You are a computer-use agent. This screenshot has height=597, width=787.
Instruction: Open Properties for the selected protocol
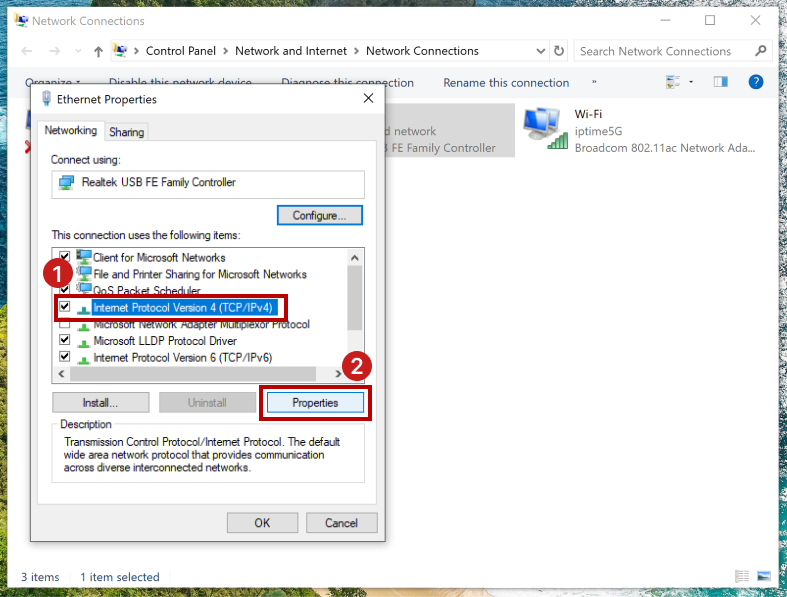[x=315, y=403]
